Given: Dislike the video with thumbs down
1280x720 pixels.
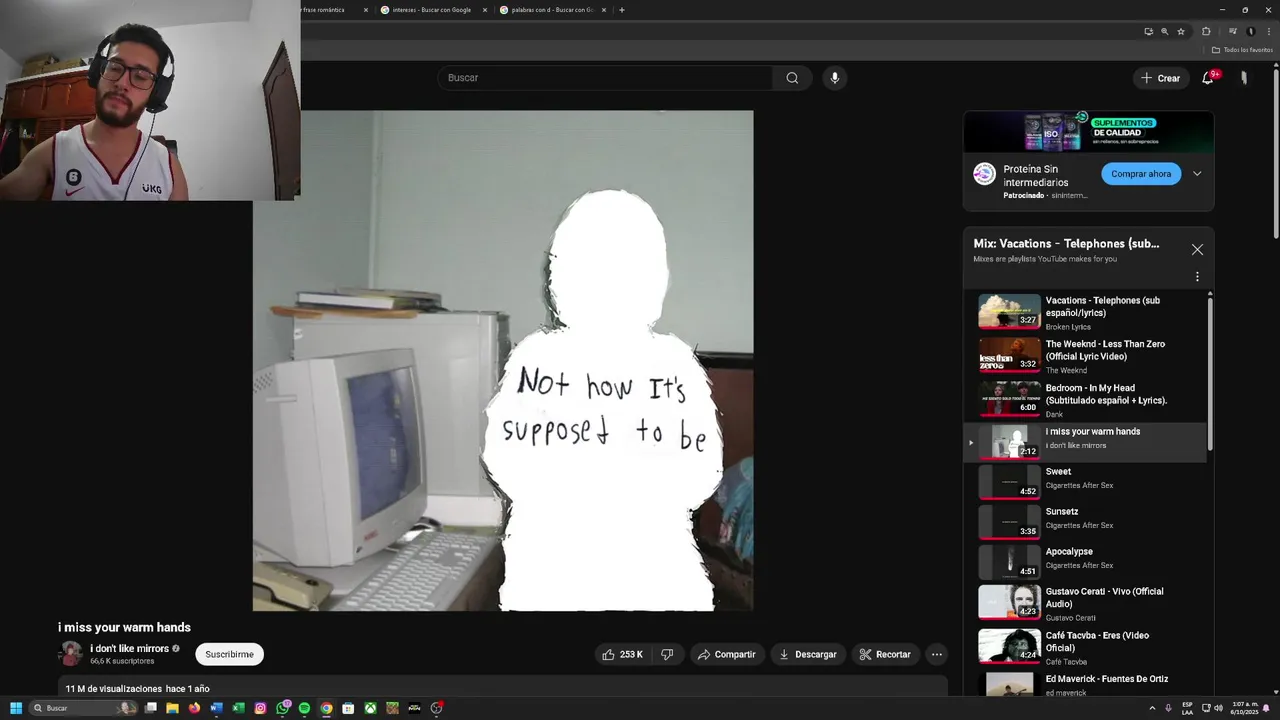Looking at the screenshot, I should (667, 654).
